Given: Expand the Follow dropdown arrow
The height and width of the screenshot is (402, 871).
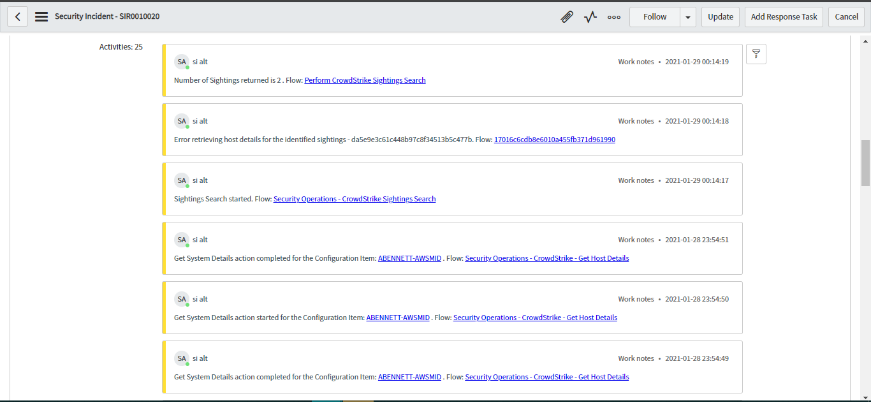Looking at the screenshot, I should coord(688,17).
